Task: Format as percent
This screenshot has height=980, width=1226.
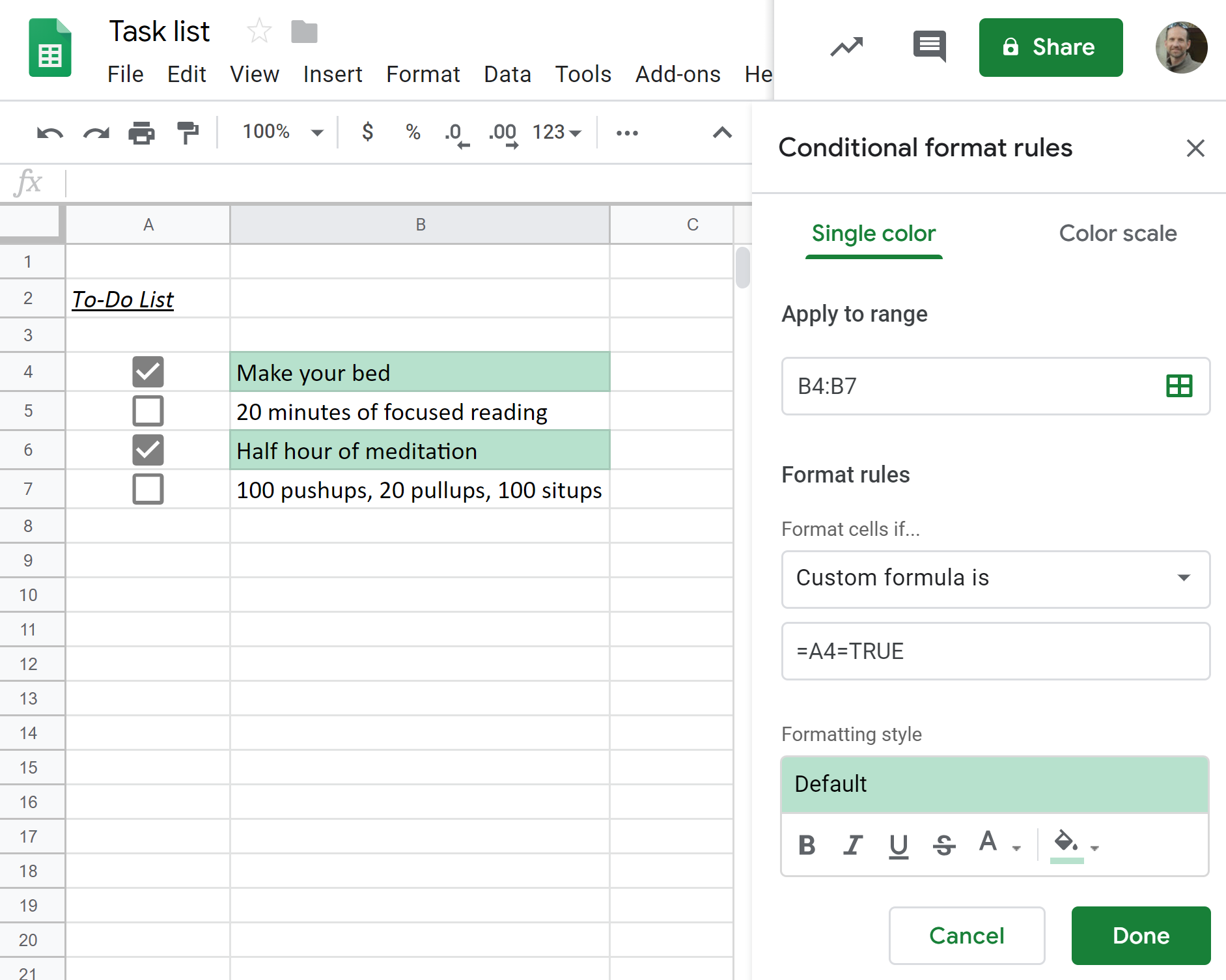Action: click(413, 132)
